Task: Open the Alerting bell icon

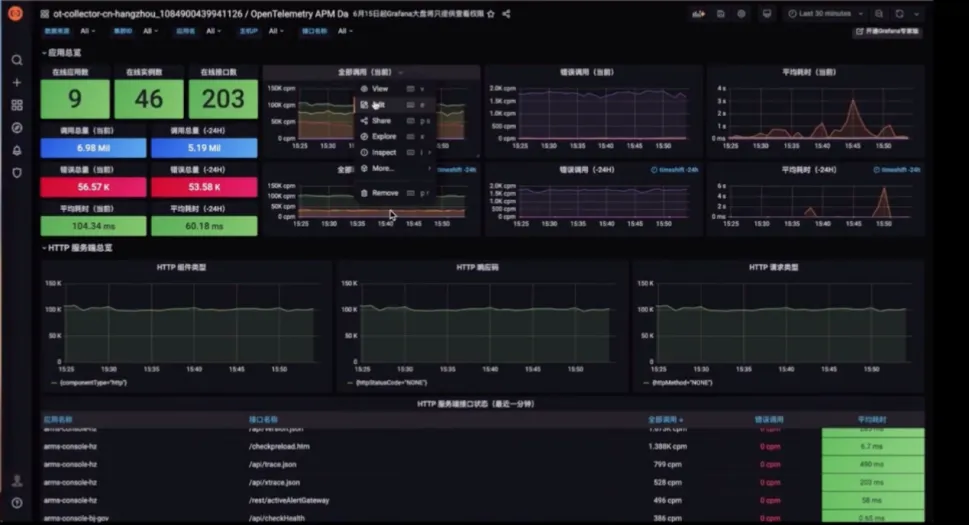Action: 17,150
